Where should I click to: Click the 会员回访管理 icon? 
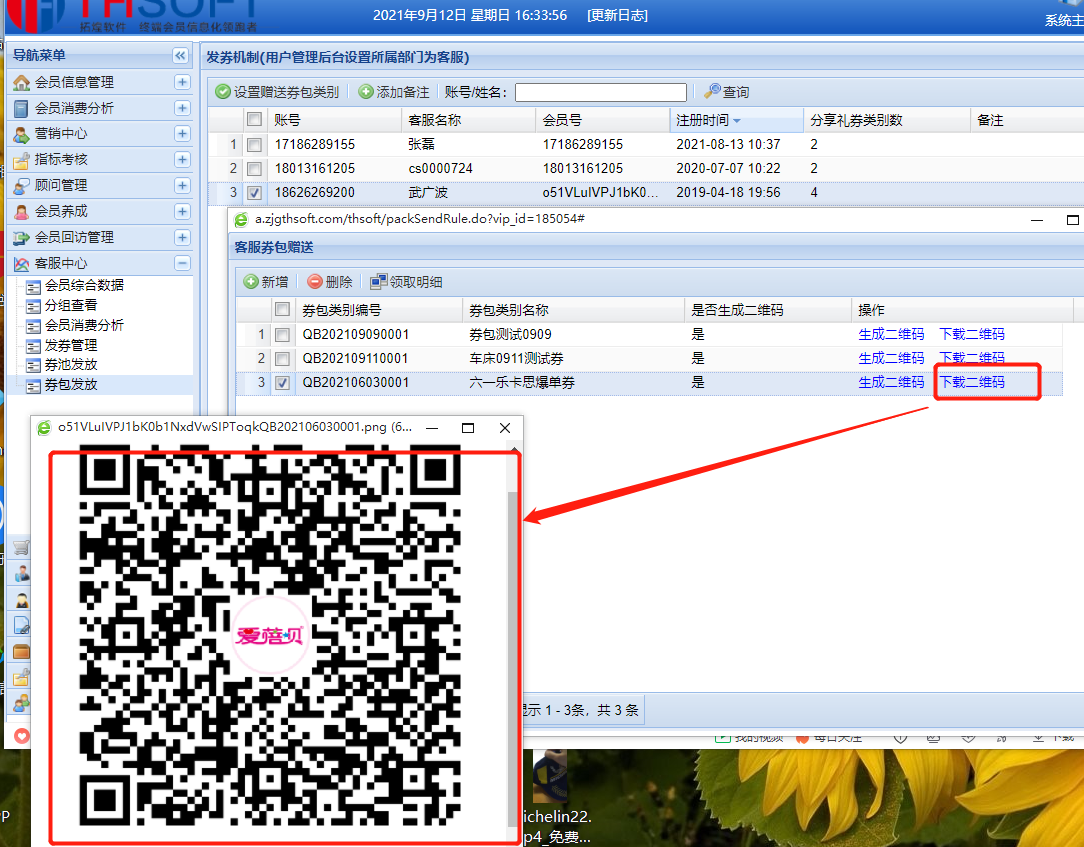tap(21, 238)
